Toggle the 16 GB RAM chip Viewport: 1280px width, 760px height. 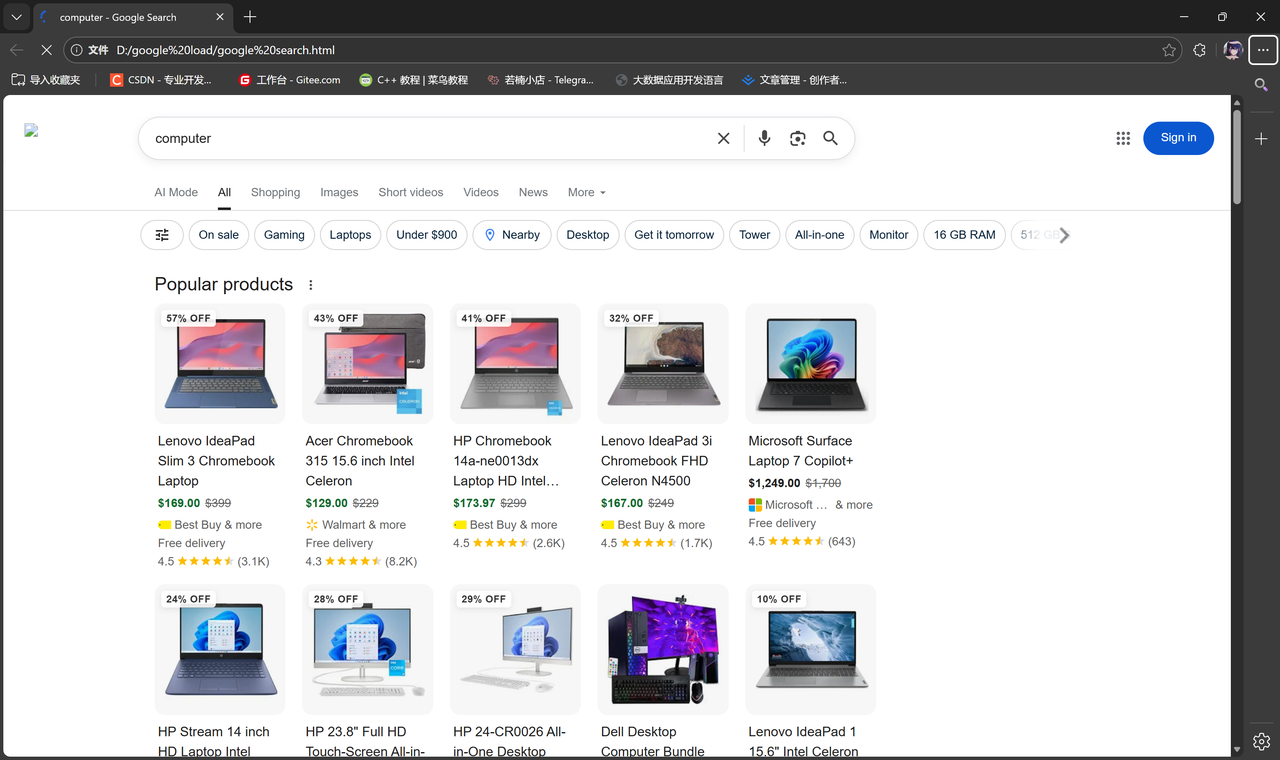tap(965, 235)
